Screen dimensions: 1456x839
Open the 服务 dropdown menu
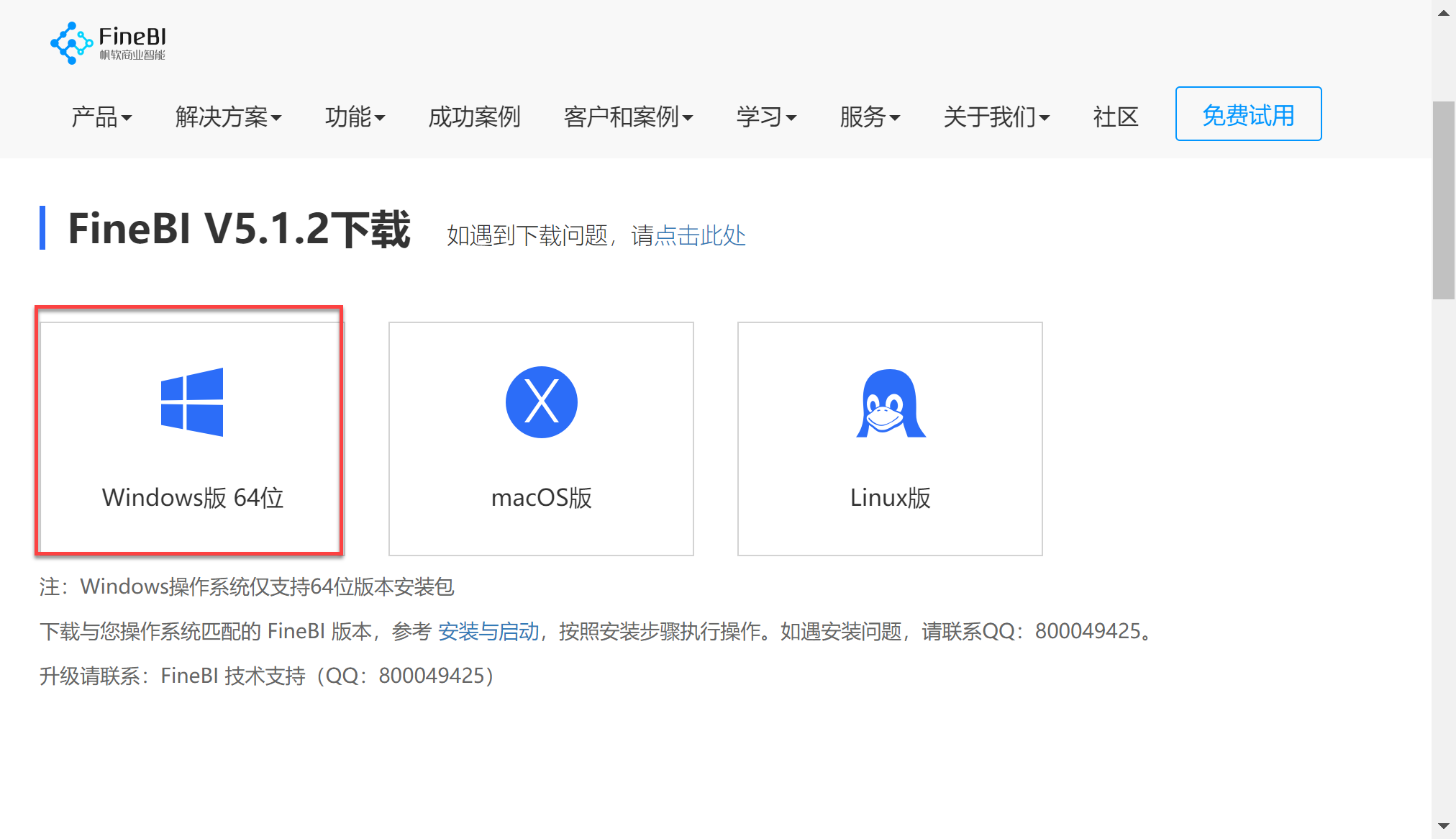click(x=870, y=117)
